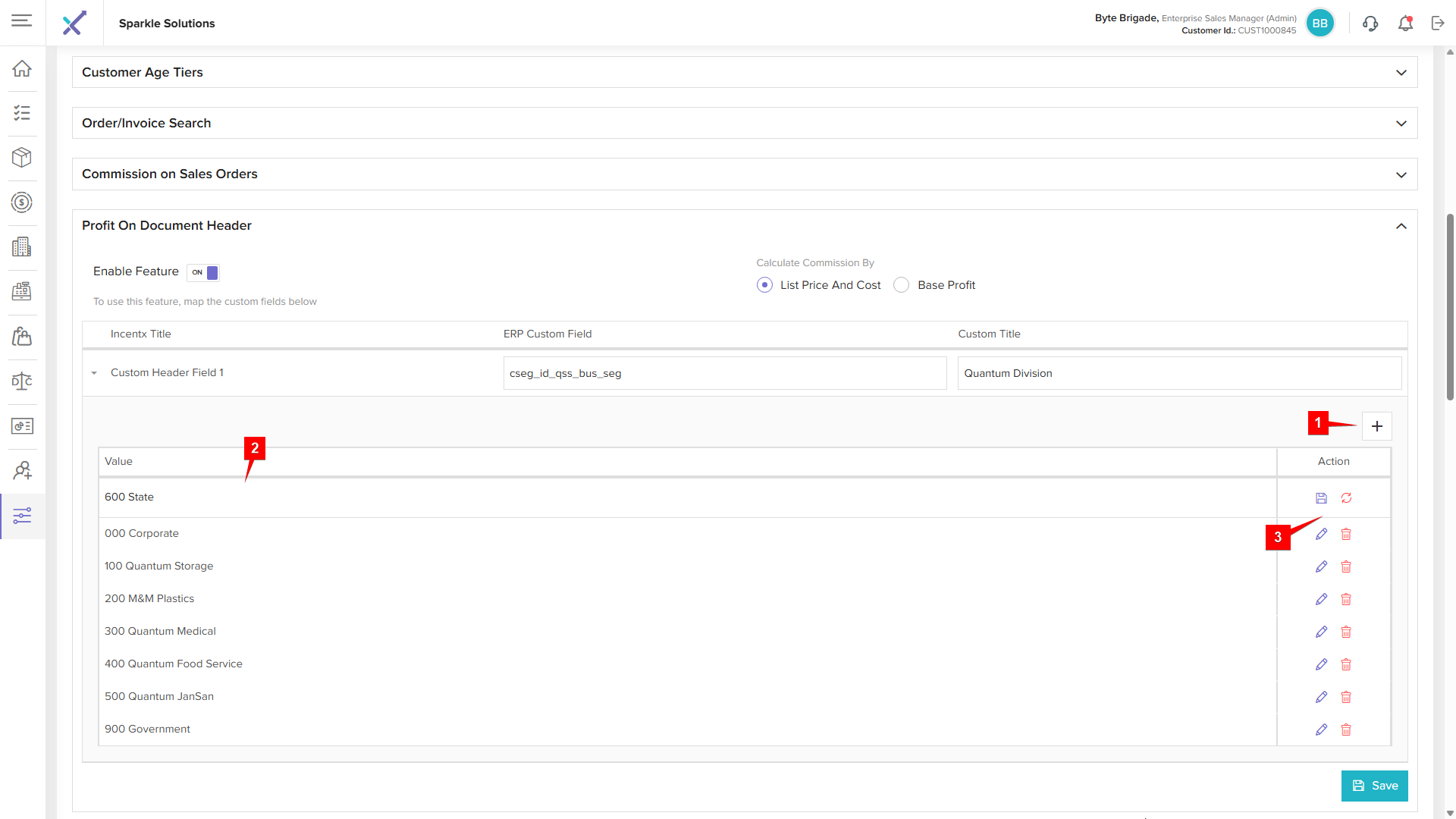Add new value with plus button
Image resolution: width=1456 pixels, height=819 pixels.
pos(1376,426)
